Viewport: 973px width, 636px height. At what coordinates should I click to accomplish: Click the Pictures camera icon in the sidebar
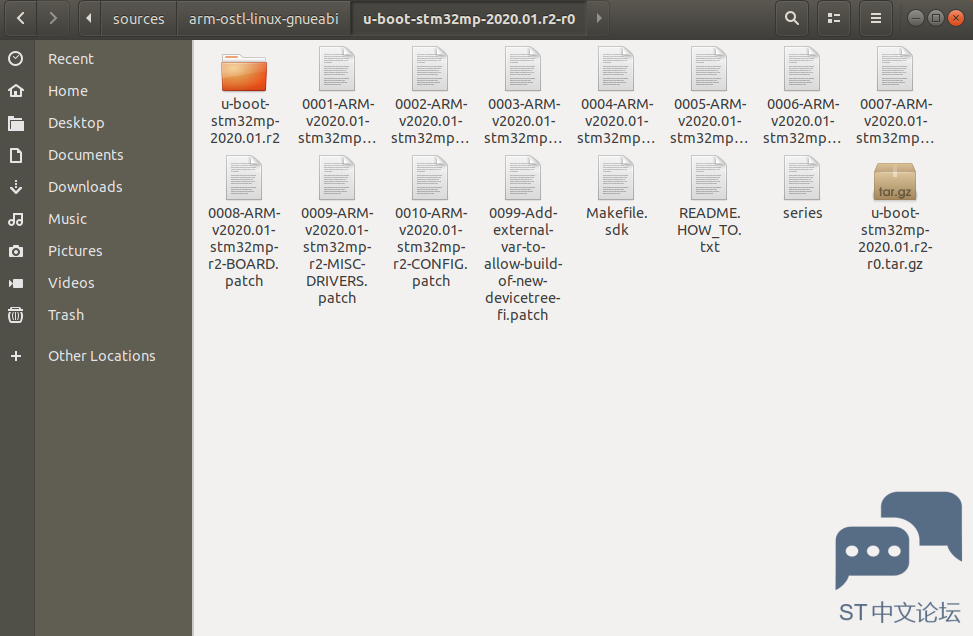coord(16,251)
